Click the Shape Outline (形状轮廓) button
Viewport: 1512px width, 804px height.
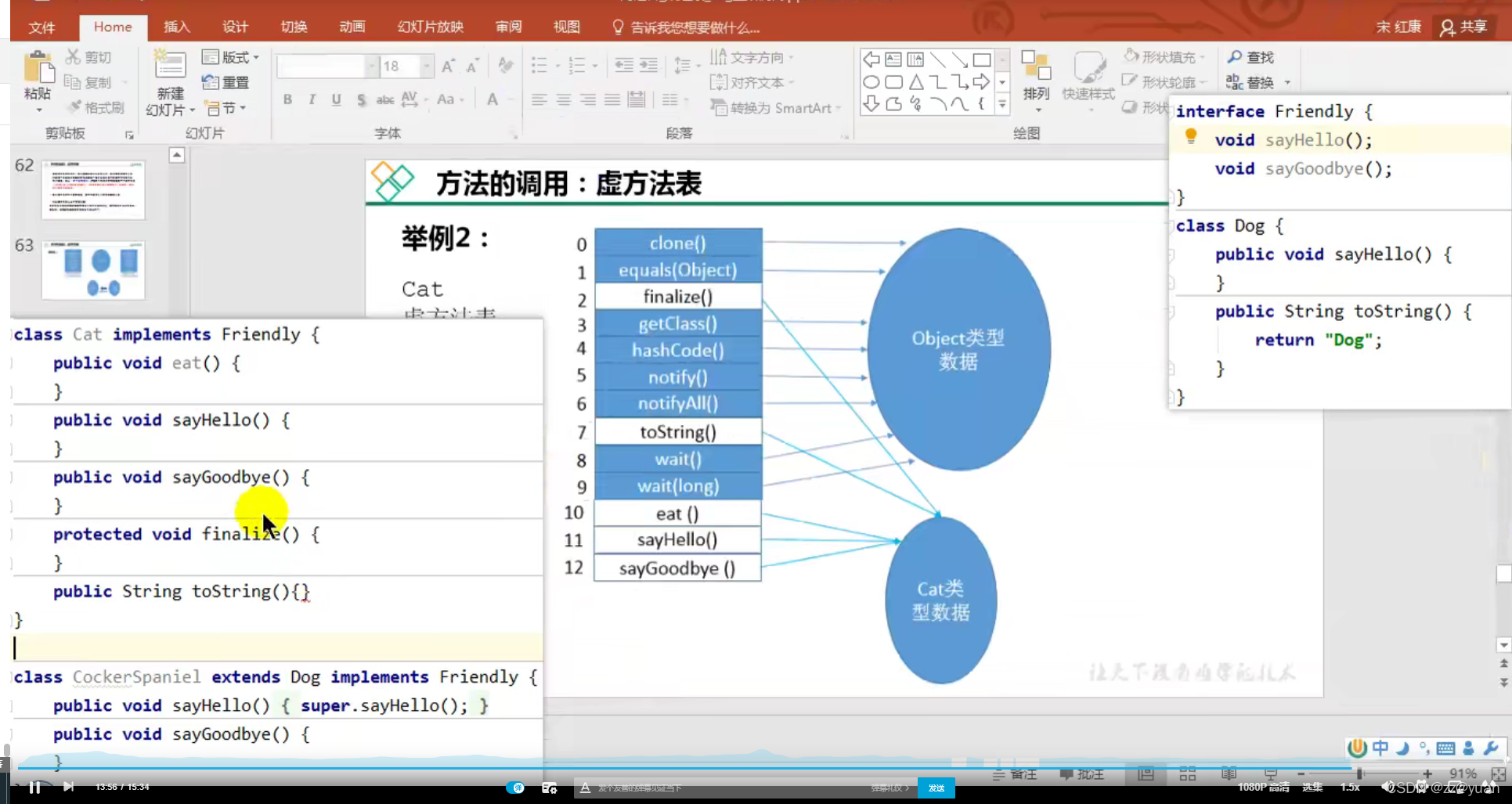pos(1164,81)
